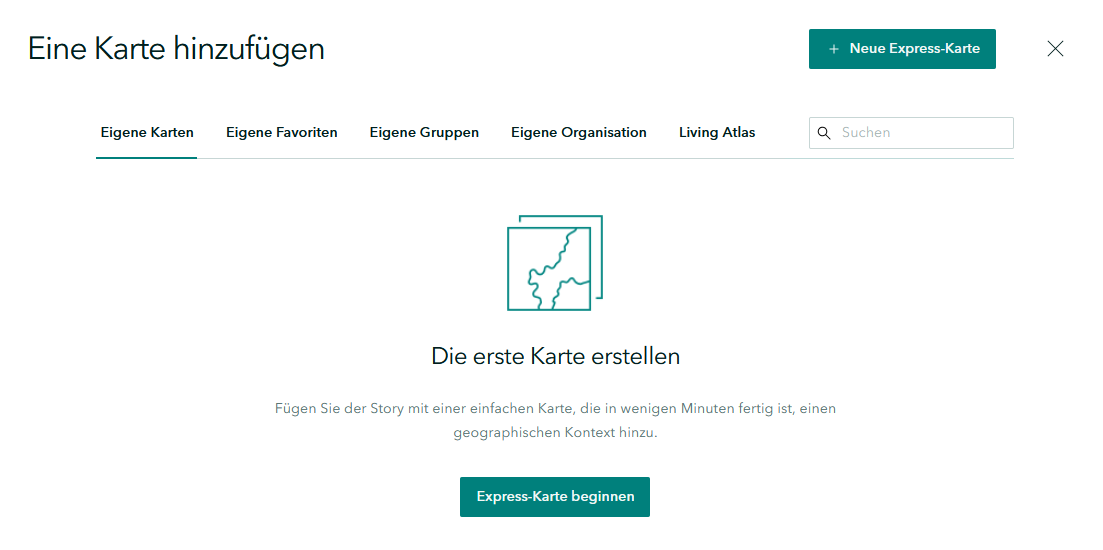Click the Die erste Karte erstellen heading

pos(555,356)
